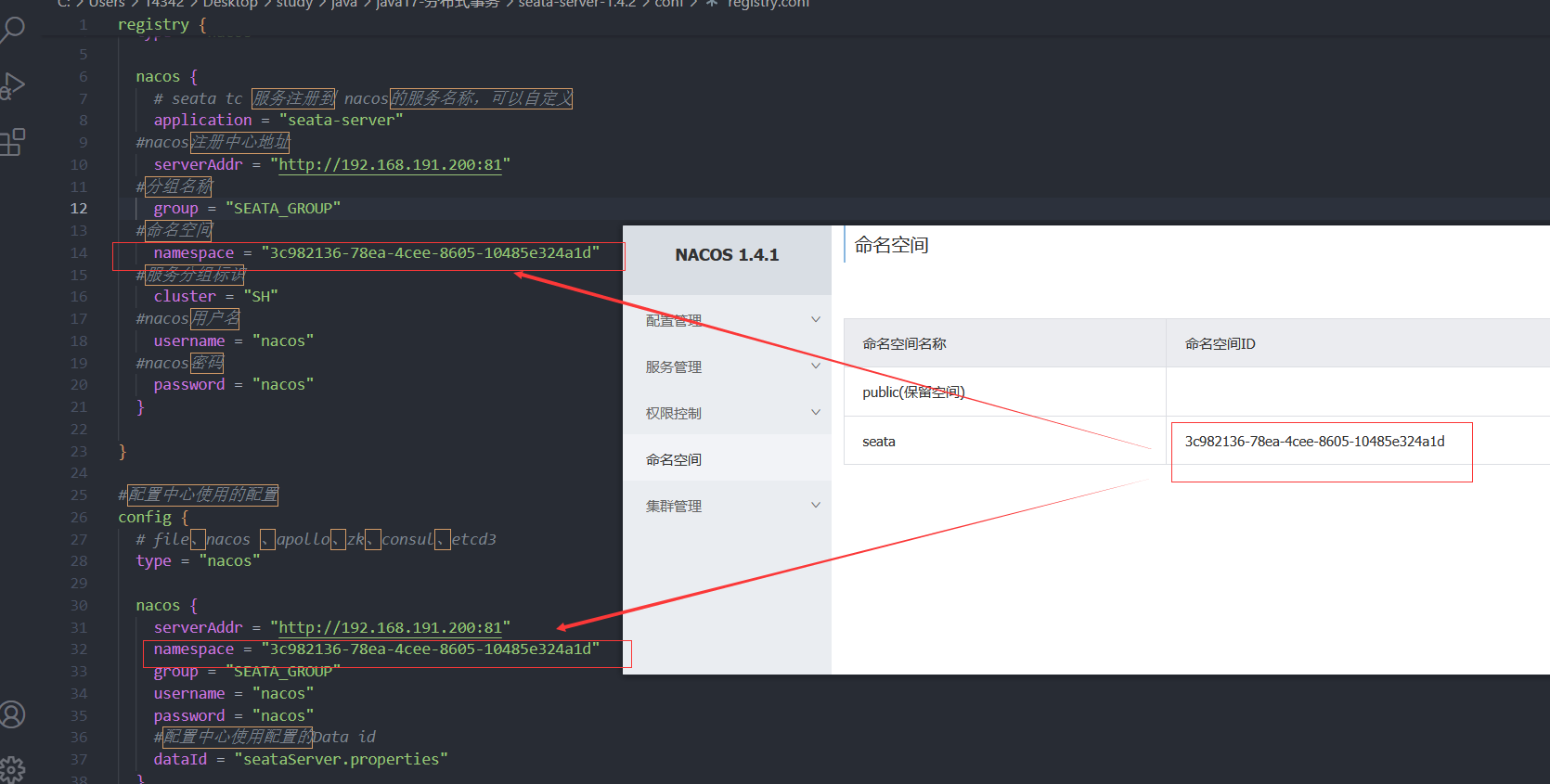This screenshot has width=1550, height=784.
Task: Click the 命名空间 page heading
Action: point(891,245)
